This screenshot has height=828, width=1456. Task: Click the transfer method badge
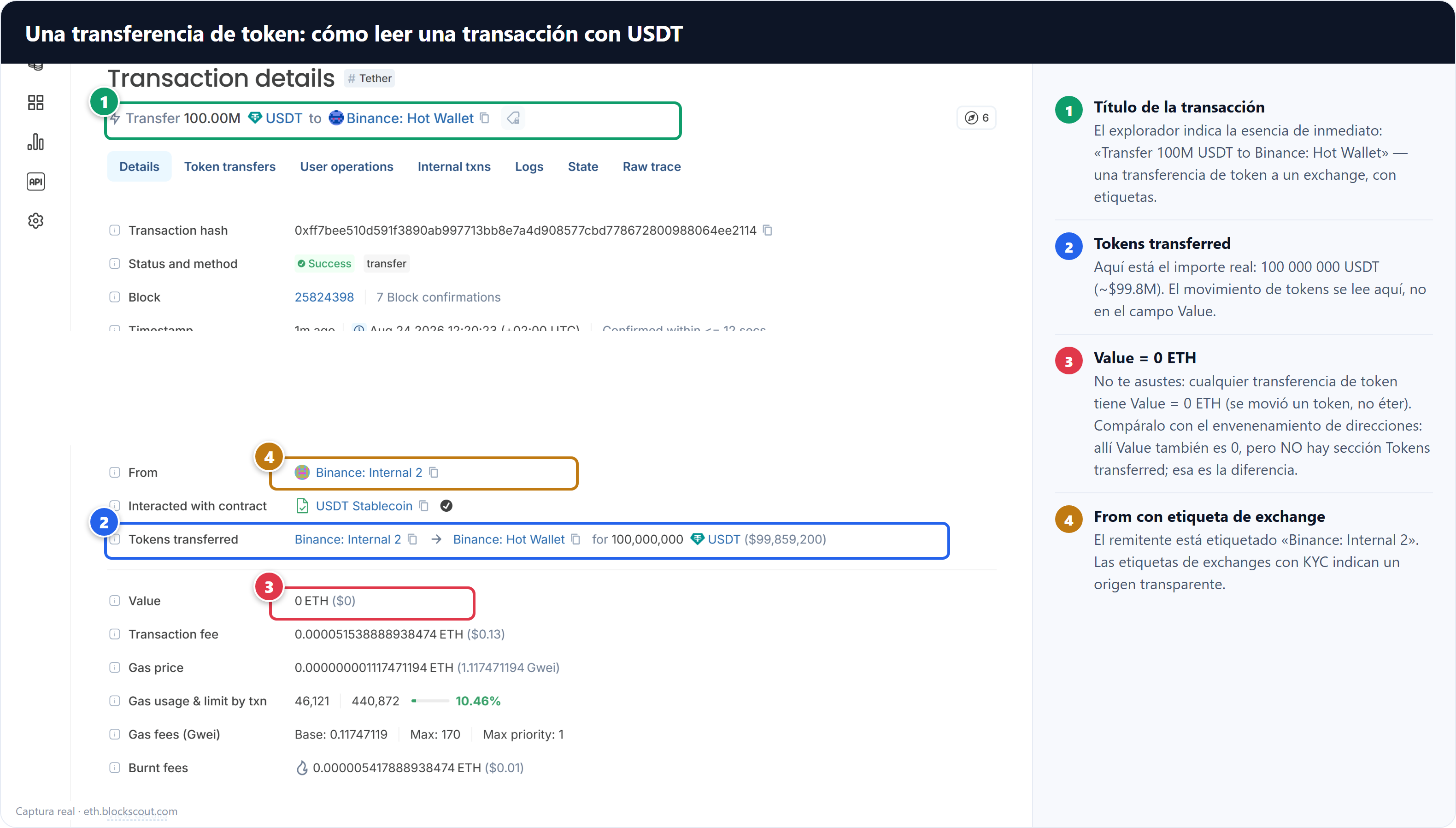point(387,263)
